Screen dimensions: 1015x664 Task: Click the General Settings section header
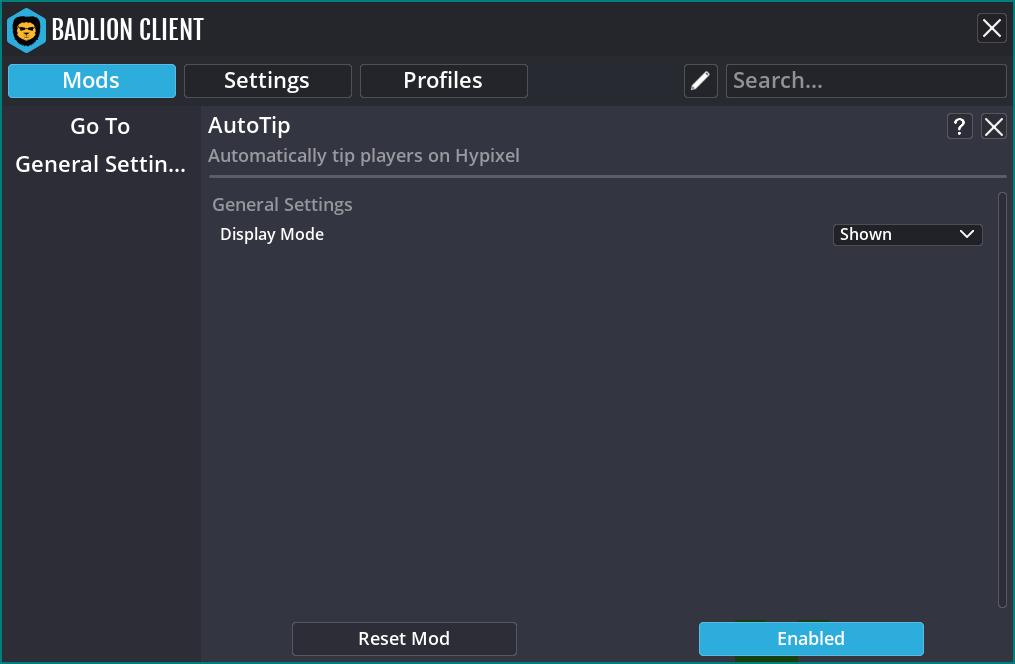282,205
